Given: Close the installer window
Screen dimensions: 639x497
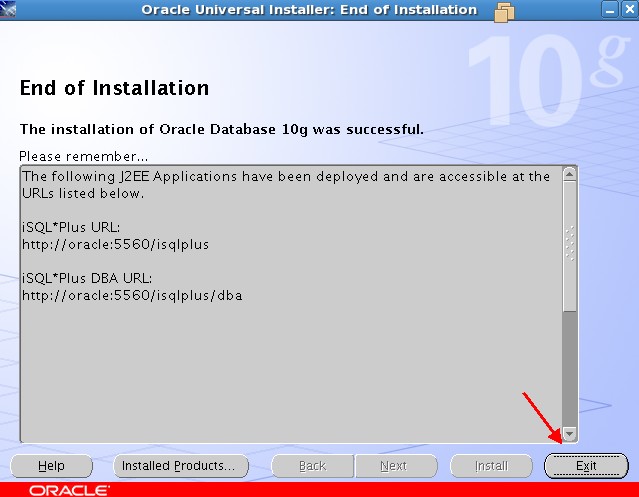Looking at the screenshot, I should 630,10.
